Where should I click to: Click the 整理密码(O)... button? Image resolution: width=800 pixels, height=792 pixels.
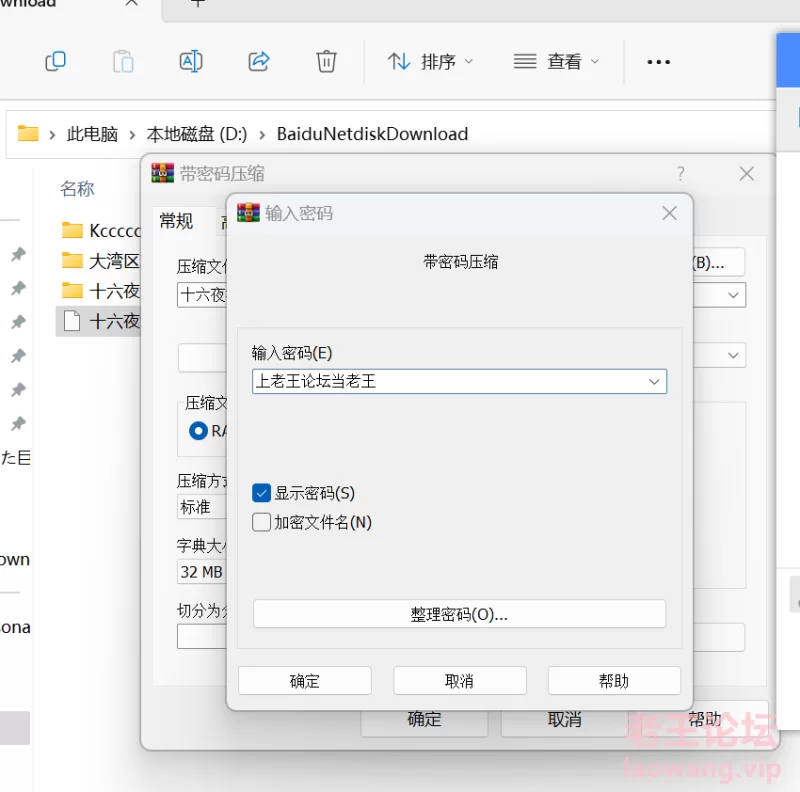click(x=459, y=614)
